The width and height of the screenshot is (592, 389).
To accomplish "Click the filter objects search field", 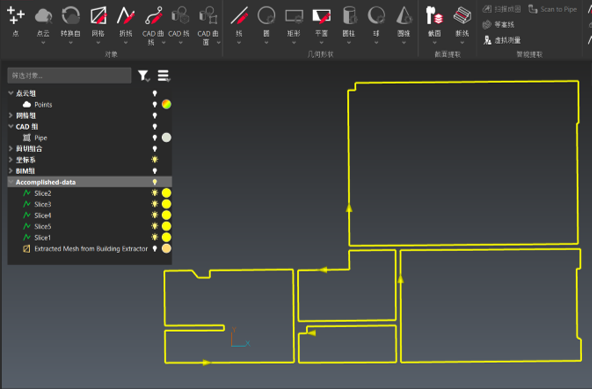I will 69,76.
